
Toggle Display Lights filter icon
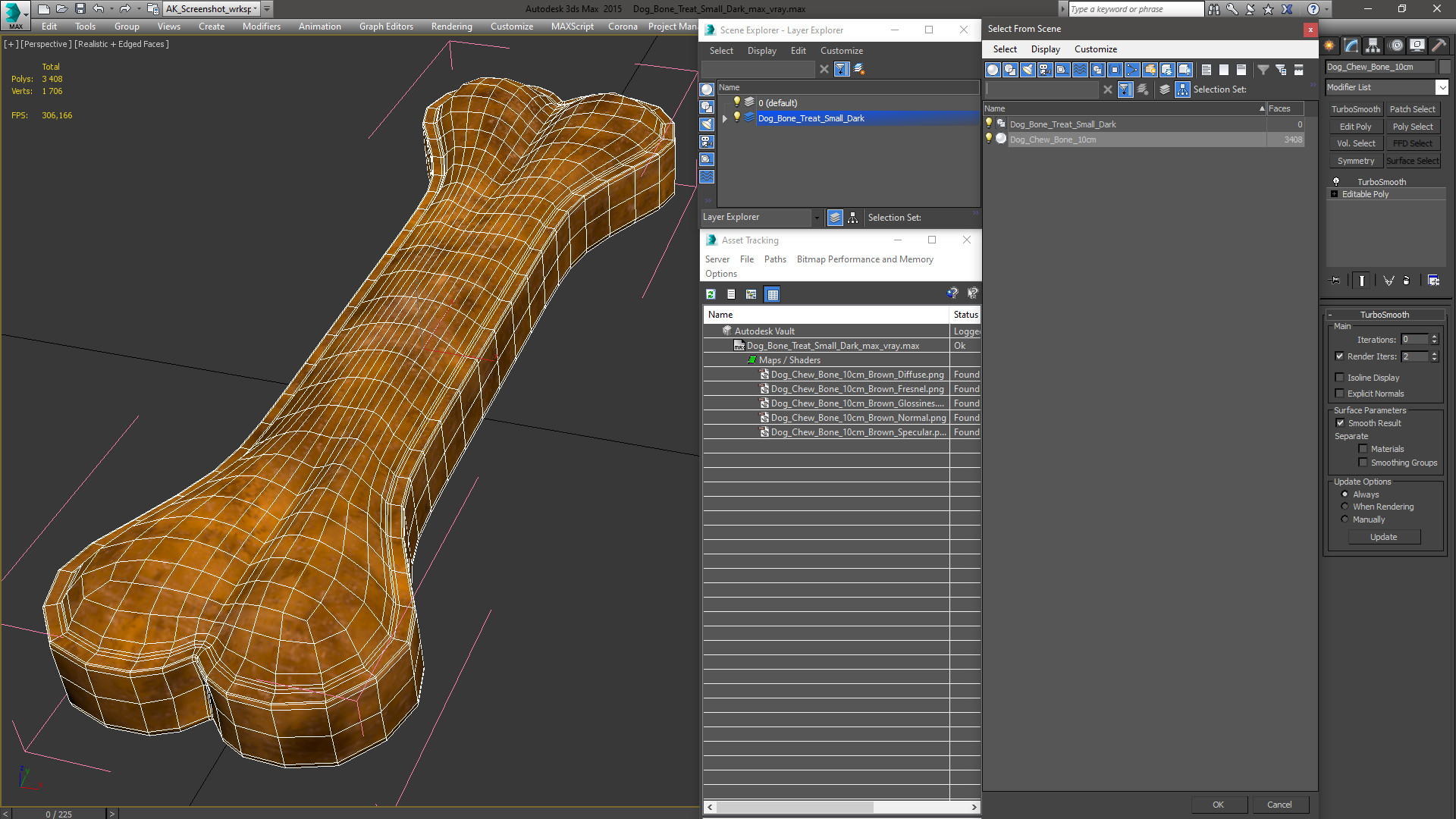pyautogui.click(x=1028, y=70)
